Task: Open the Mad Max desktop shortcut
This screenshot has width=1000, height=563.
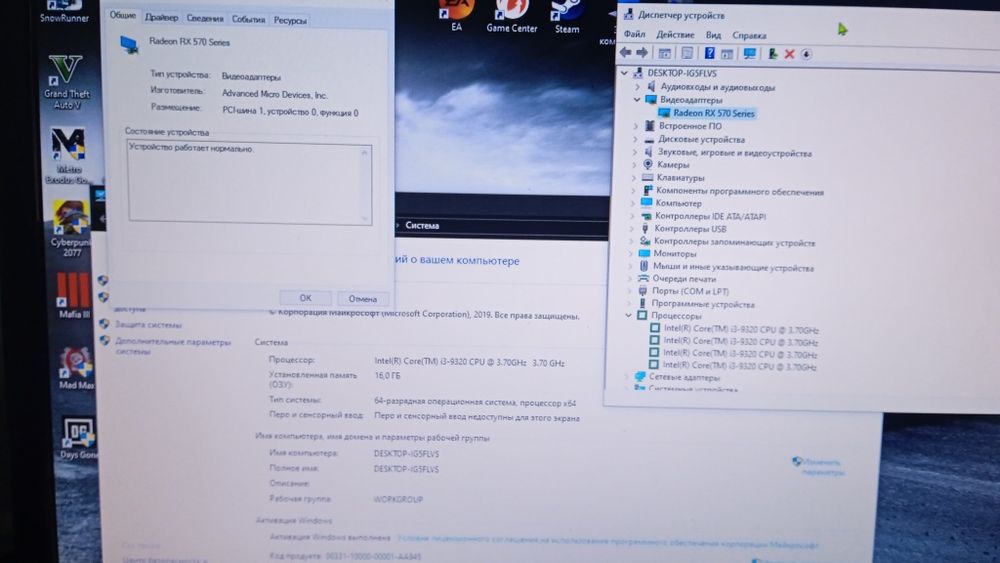Action: pos(77,368)
